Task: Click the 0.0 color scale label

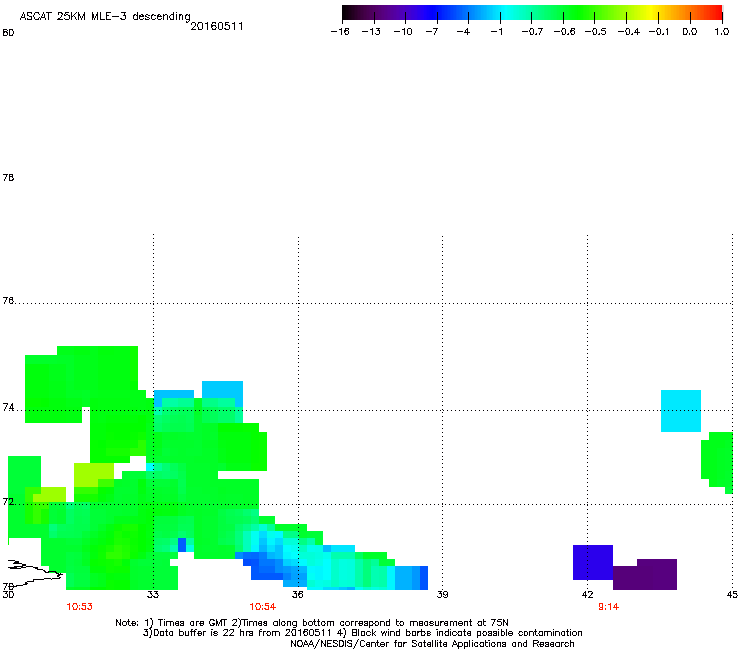Action: (690, 32)
